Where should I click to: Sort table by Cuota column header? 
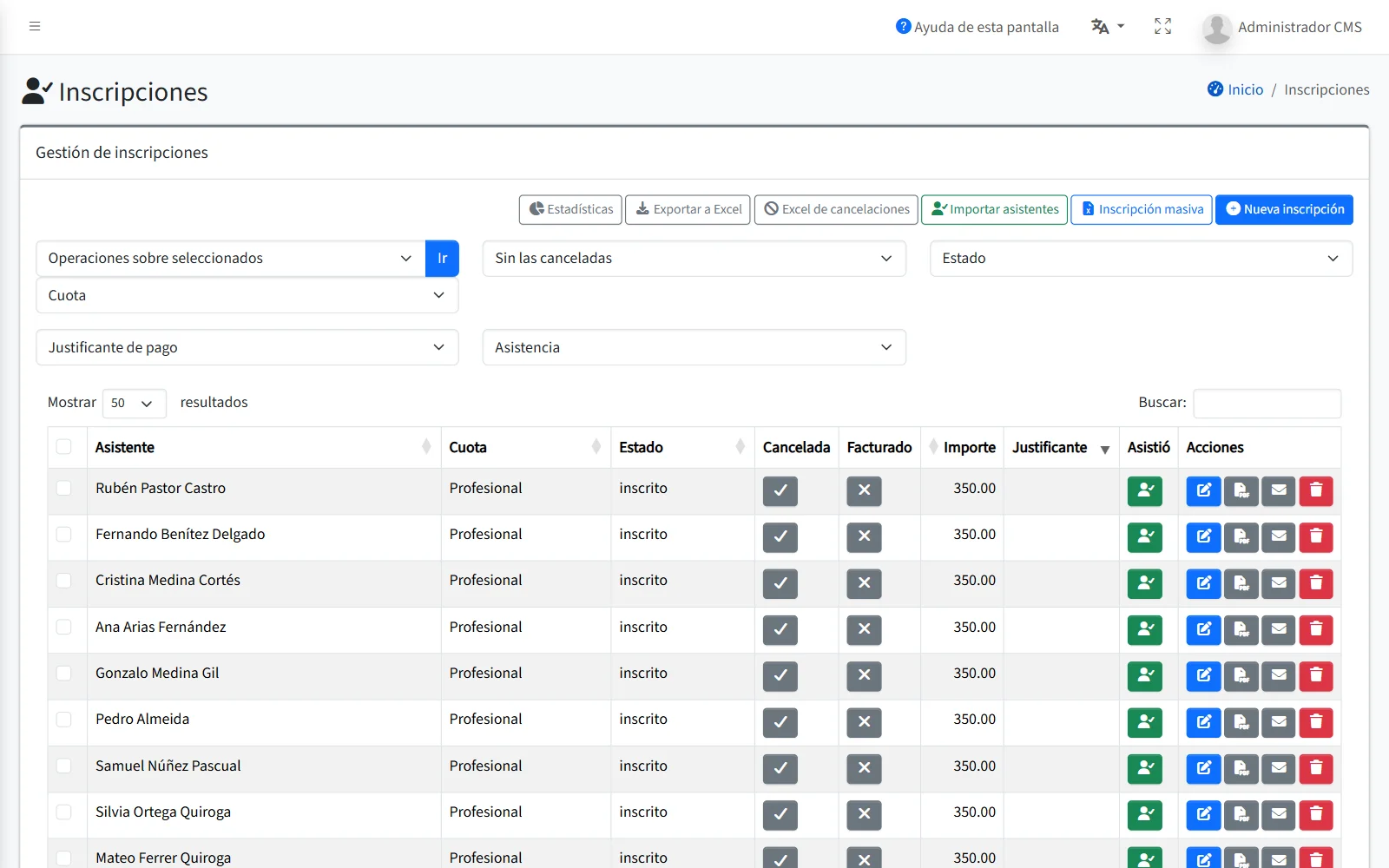(525, 447)
